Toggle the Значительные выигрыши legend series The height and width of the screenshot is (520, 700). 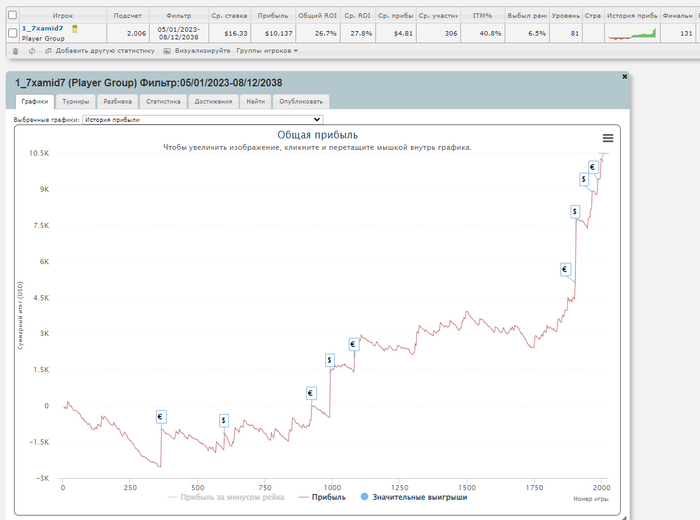pyautogui.click(x=414, y=497)
